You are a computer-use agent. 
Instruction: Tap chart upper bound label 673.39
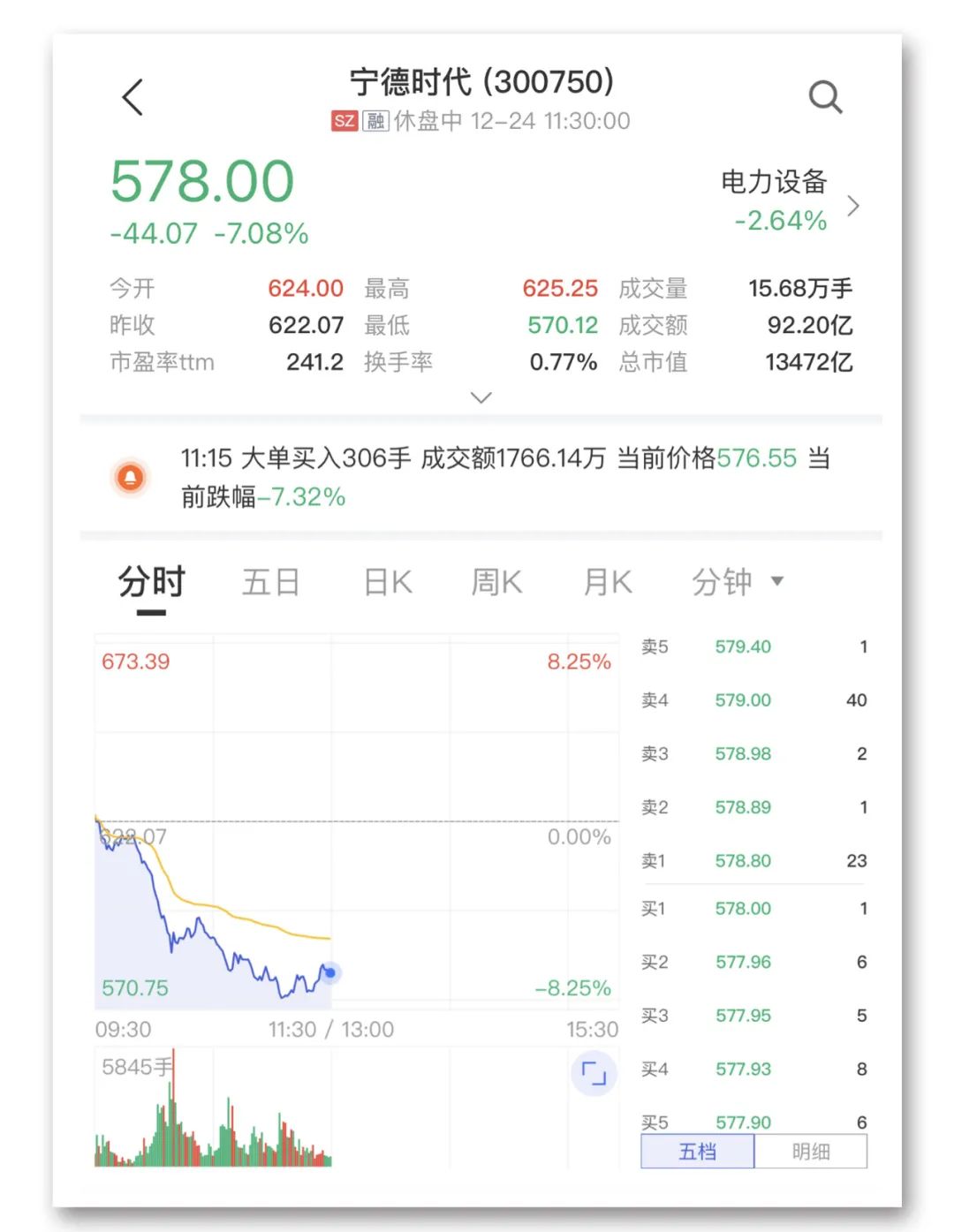[x=135, y=661]
